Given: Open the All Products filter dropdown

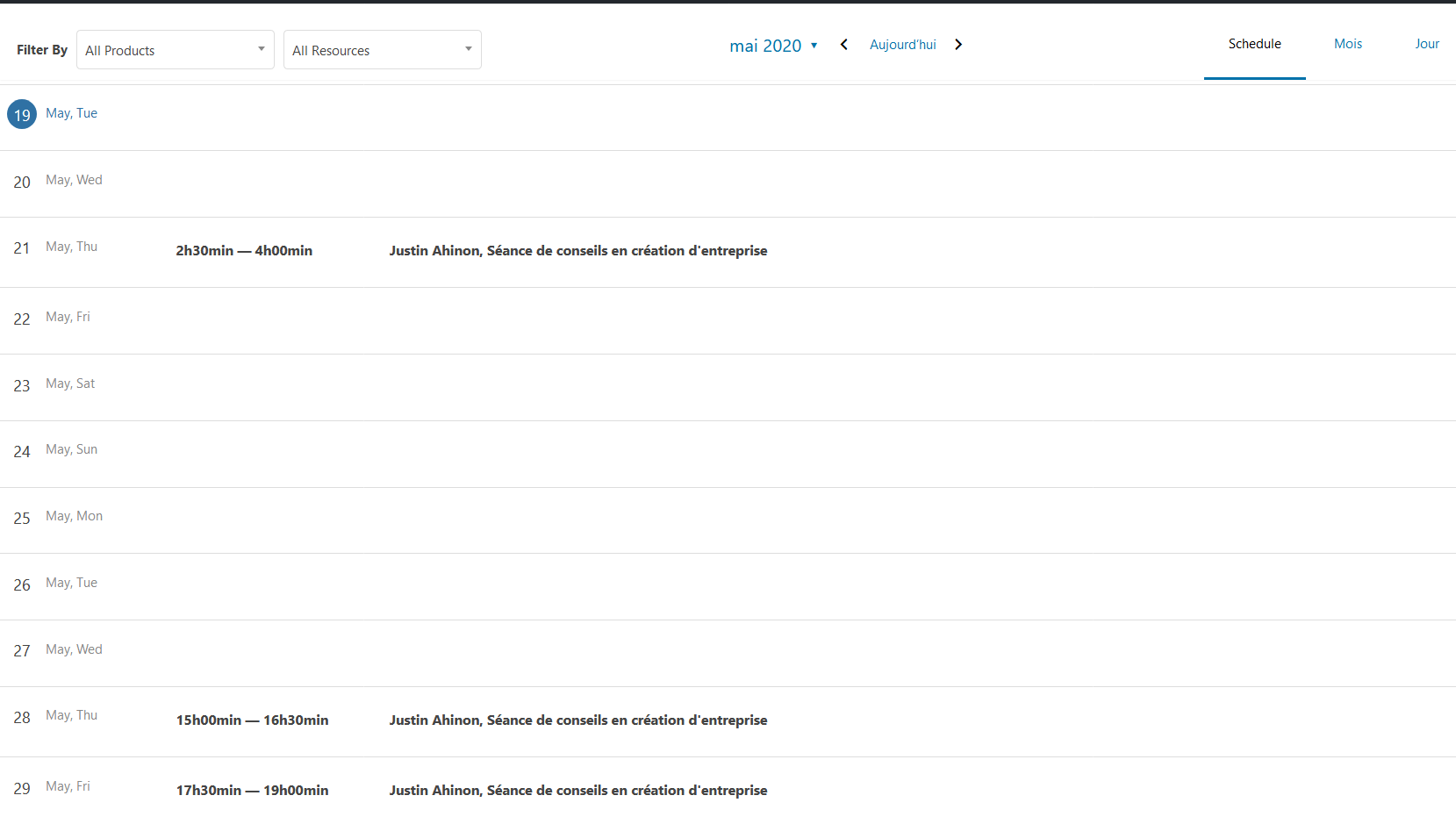Looking at the screenshot, I should click(175, 50).
